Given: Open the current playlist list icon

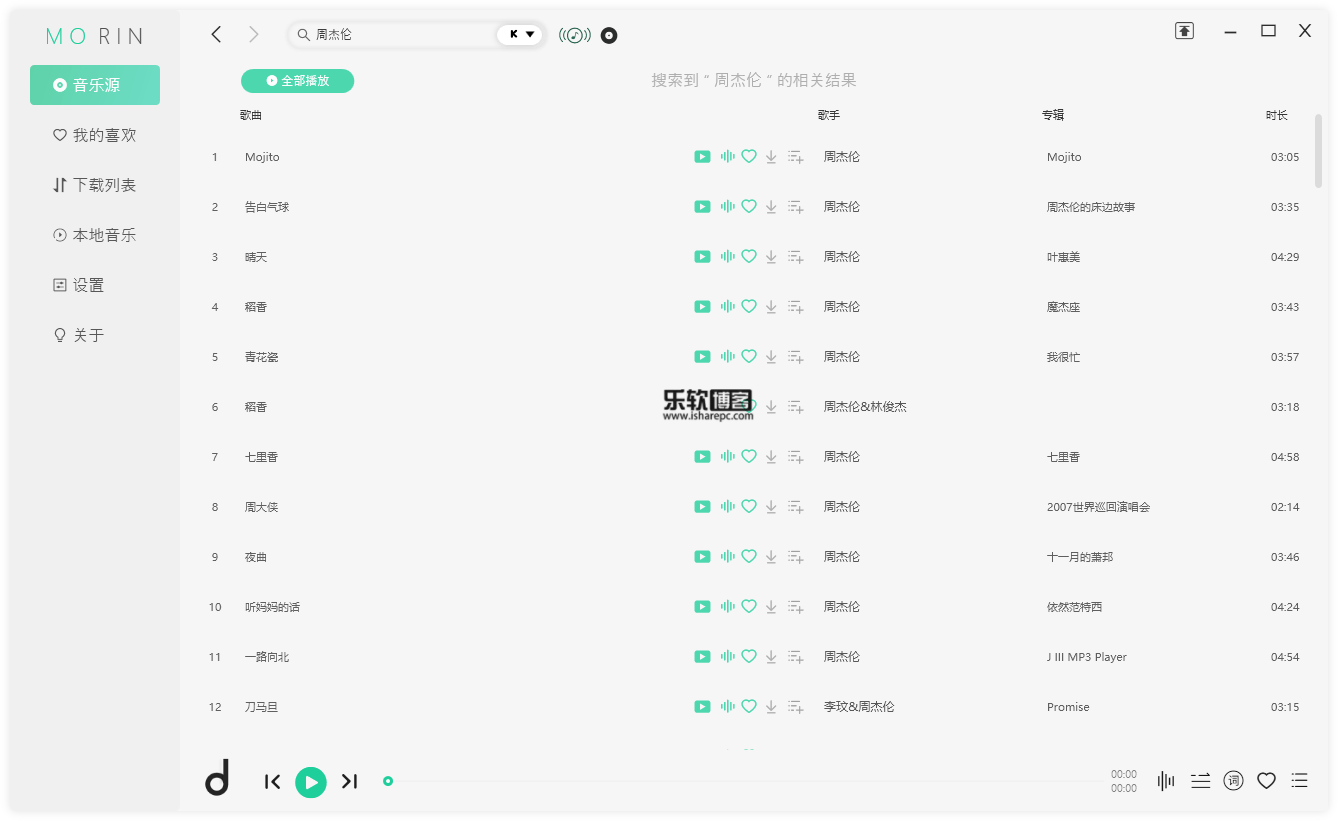Looking at the screenshot, I should click(x=1300, y=781).
